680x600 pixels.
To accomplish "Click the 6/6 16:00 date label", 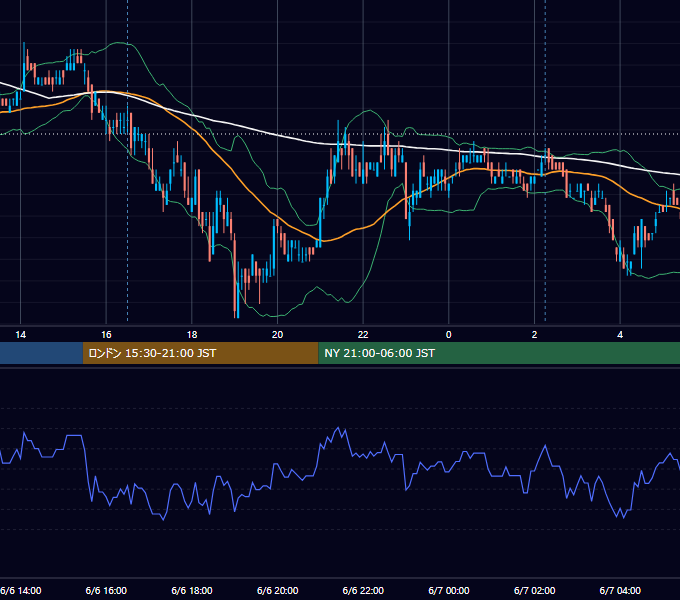I will click(106, 590).
